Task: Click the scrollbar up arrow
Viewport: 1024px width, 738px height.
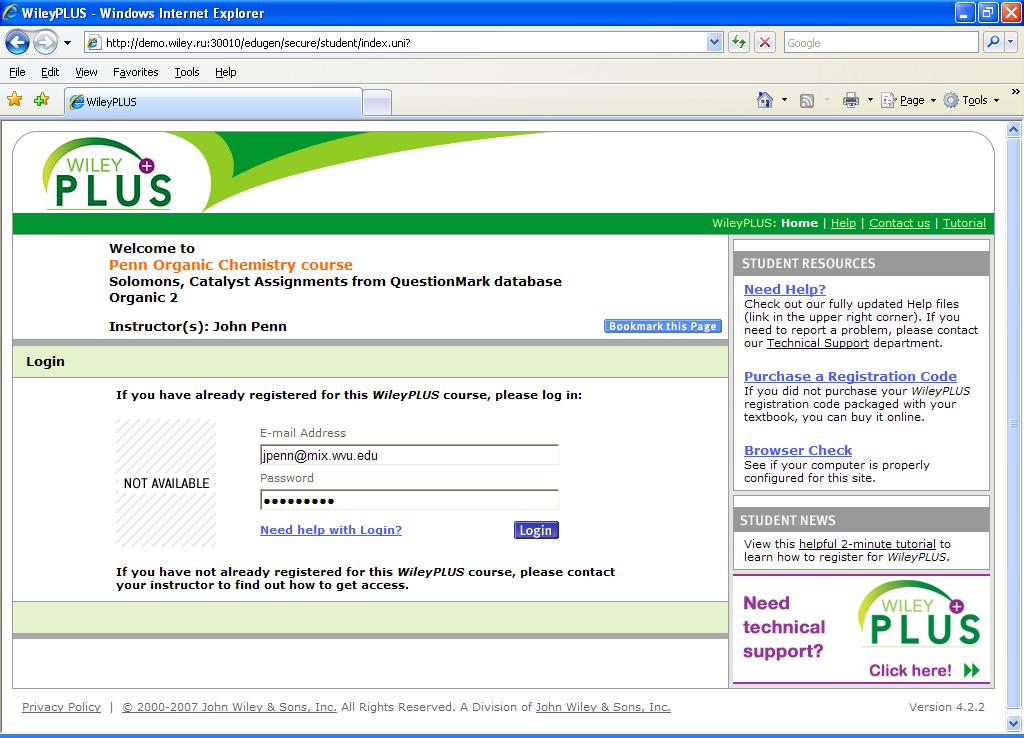Action: (1014, 129)
